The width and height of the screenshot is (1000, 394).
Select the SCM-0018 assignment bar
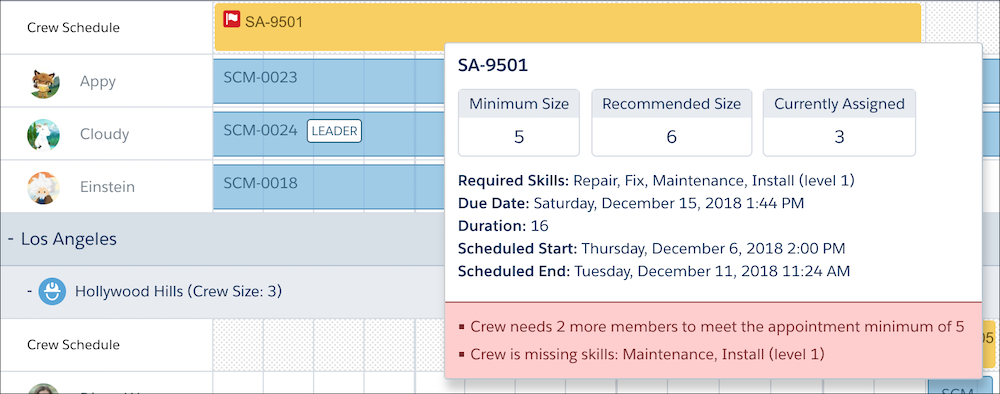328,186
